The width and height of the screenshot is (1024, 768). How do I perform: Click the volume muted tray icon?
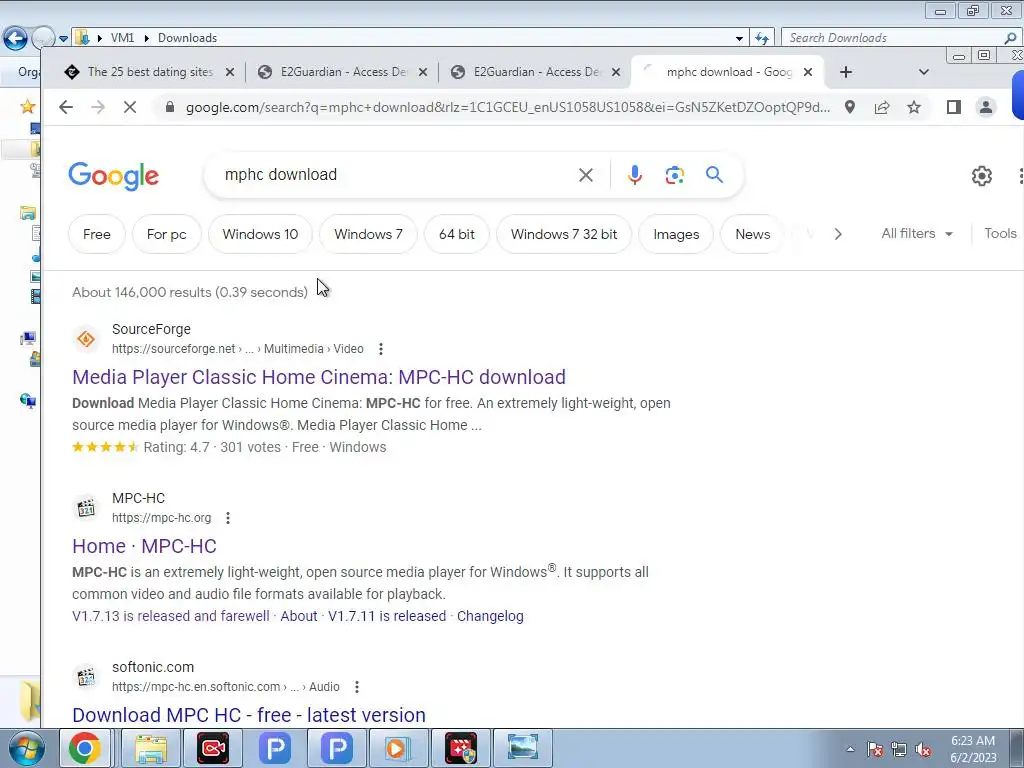[x=923, y=750]
